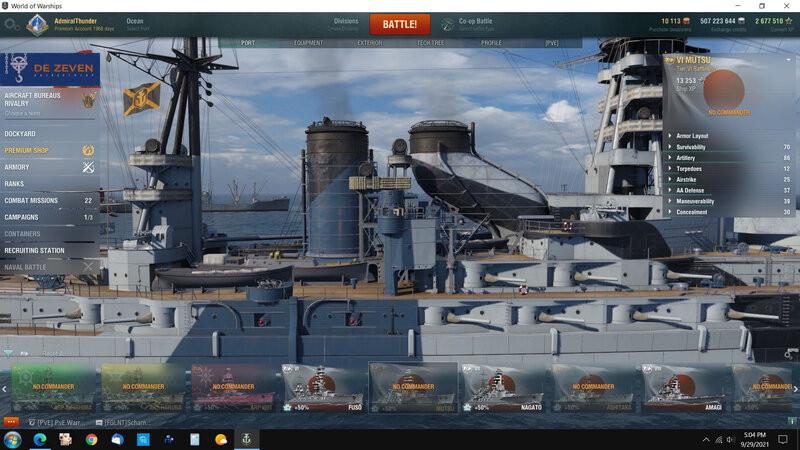Click the De Zeven event banner

coord(50,70)
